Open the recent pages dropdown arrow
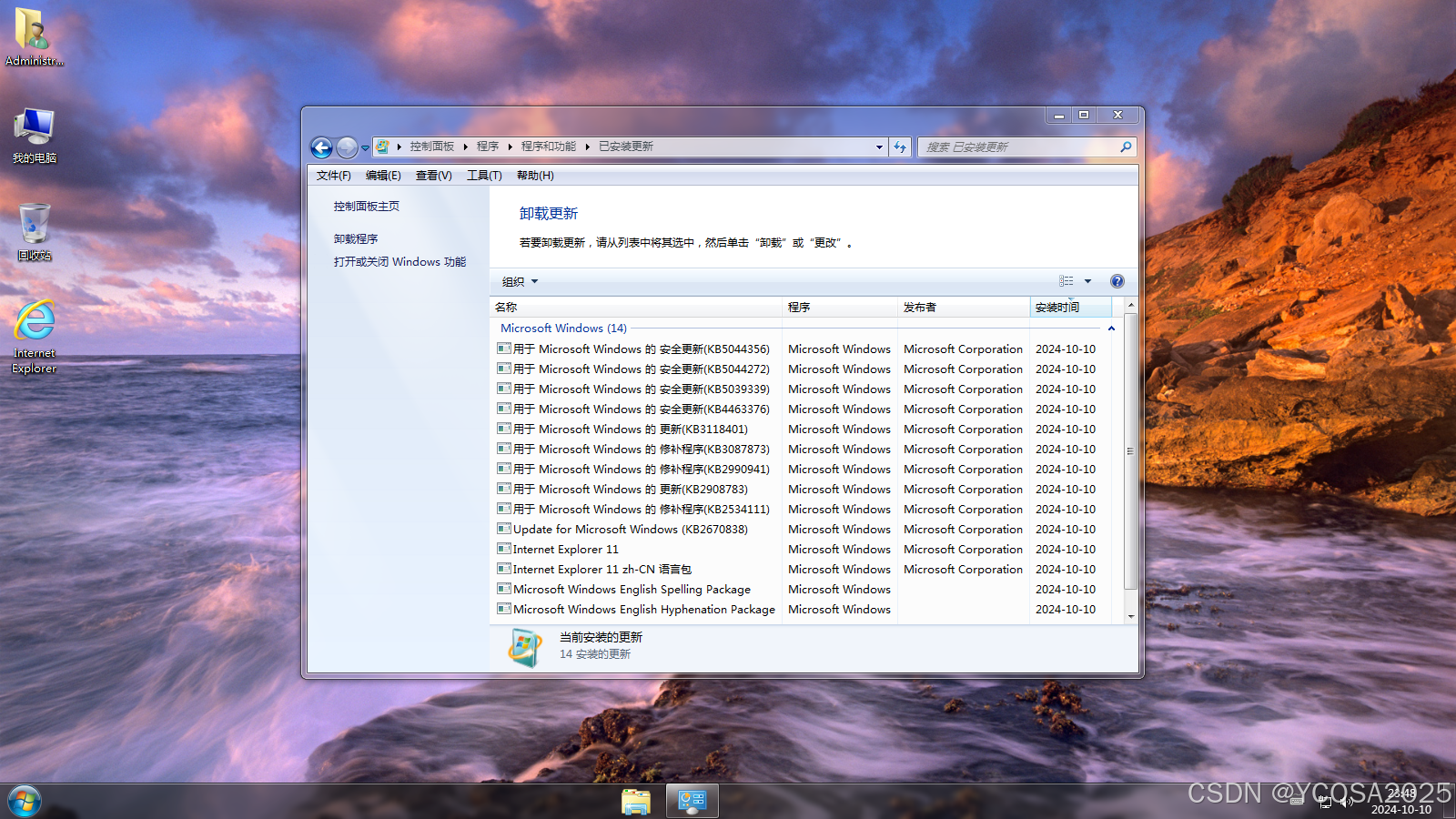This screenshot has height=819, width=1456. [365, 147]
